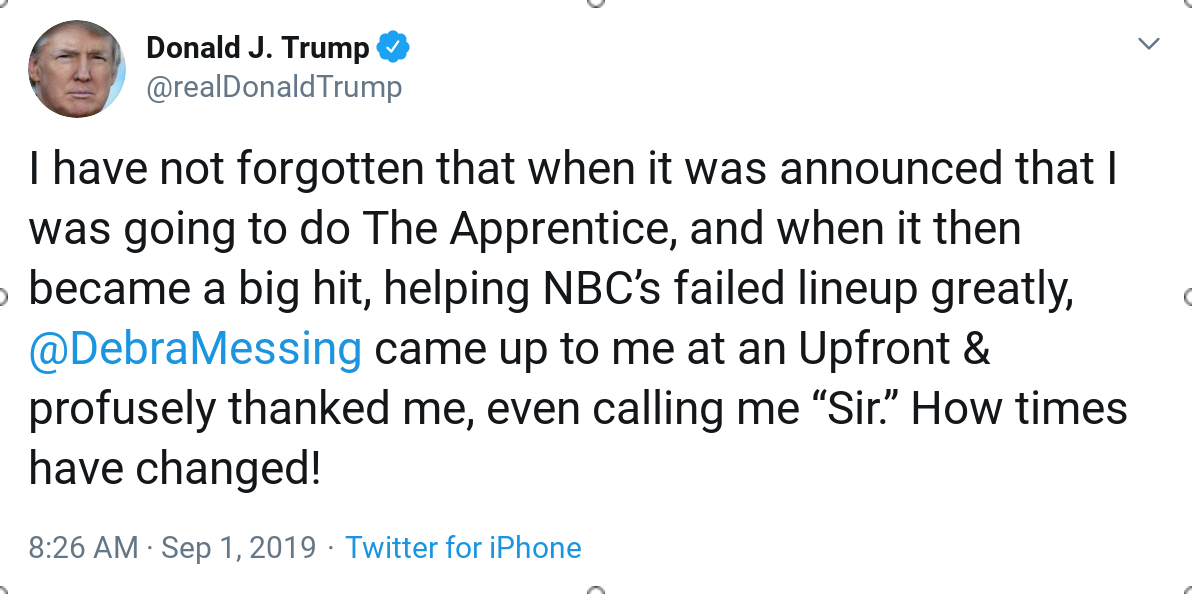Screen dimensions: 1192x594
Task: Grab the bottom center selection handle
Action: point(596,590)
